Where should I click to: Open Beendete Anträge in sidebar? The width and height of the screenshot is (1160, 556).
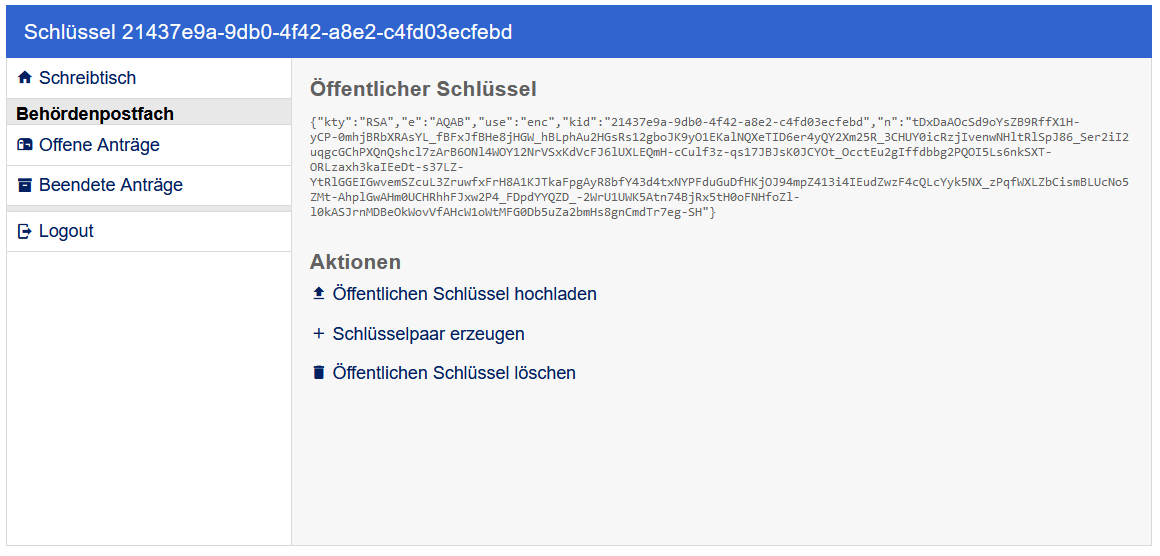(110, 185)
